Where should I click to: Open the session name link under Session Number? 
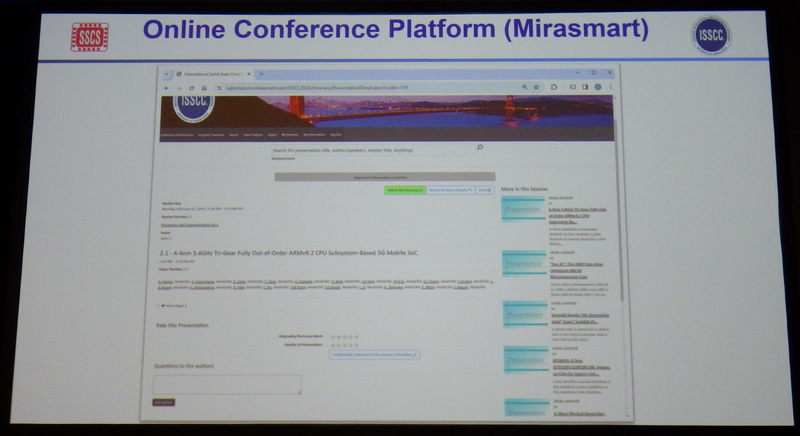pyautogui.click(x=189, y=225)
